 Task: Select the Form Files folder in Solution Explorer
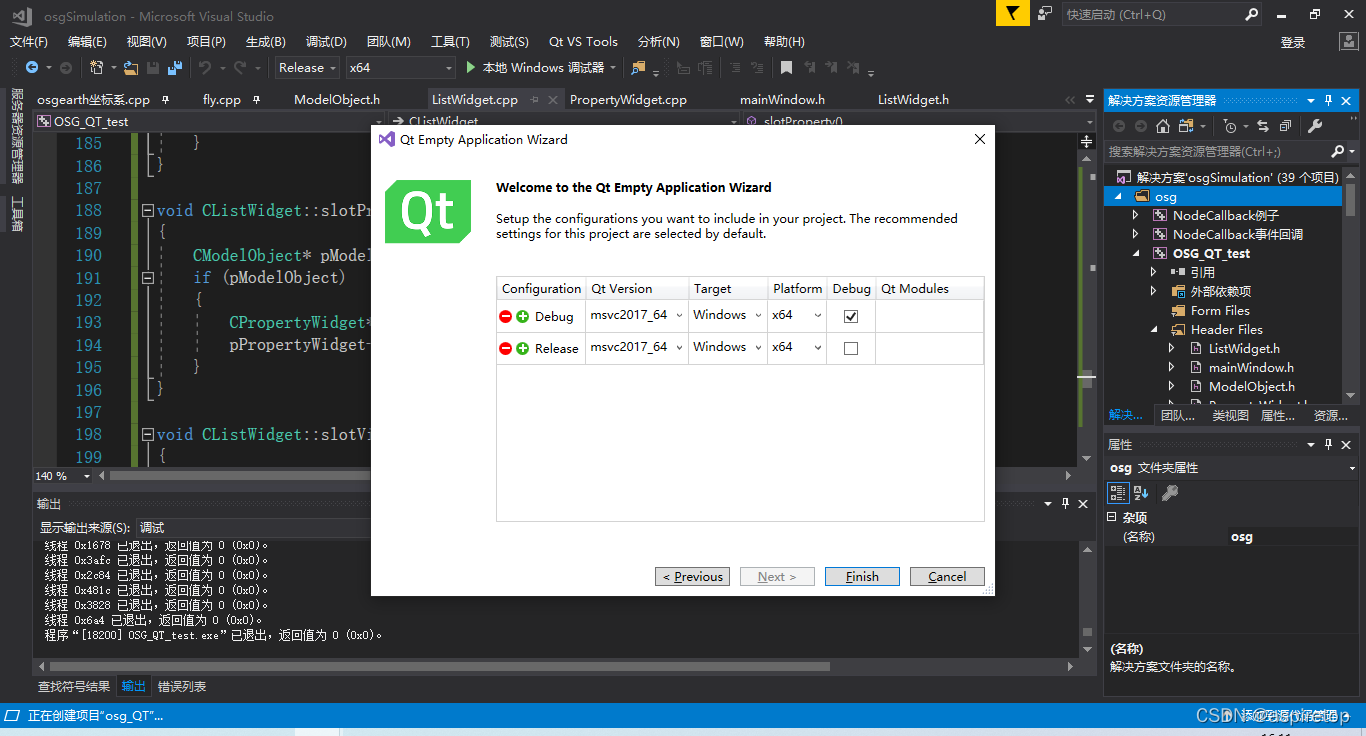(x=1220, y=311)
